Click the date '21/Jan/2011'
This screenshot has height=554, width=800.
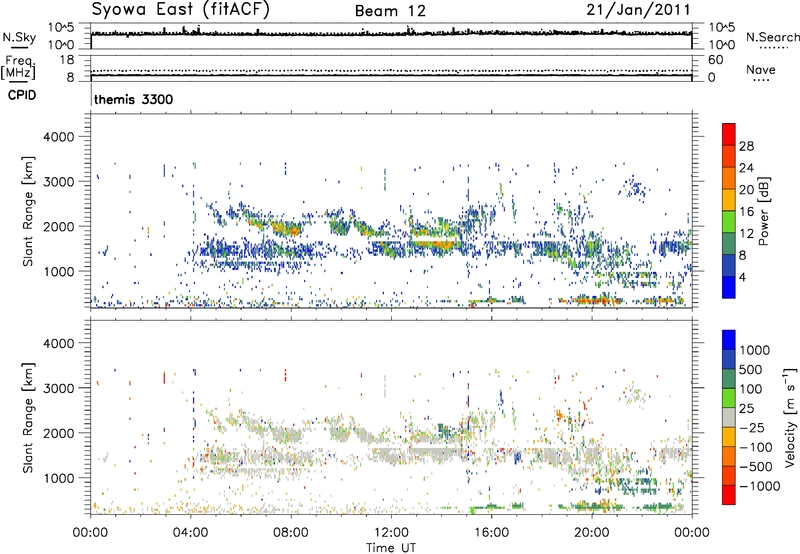pyautogui.click(x=638, y=10)
